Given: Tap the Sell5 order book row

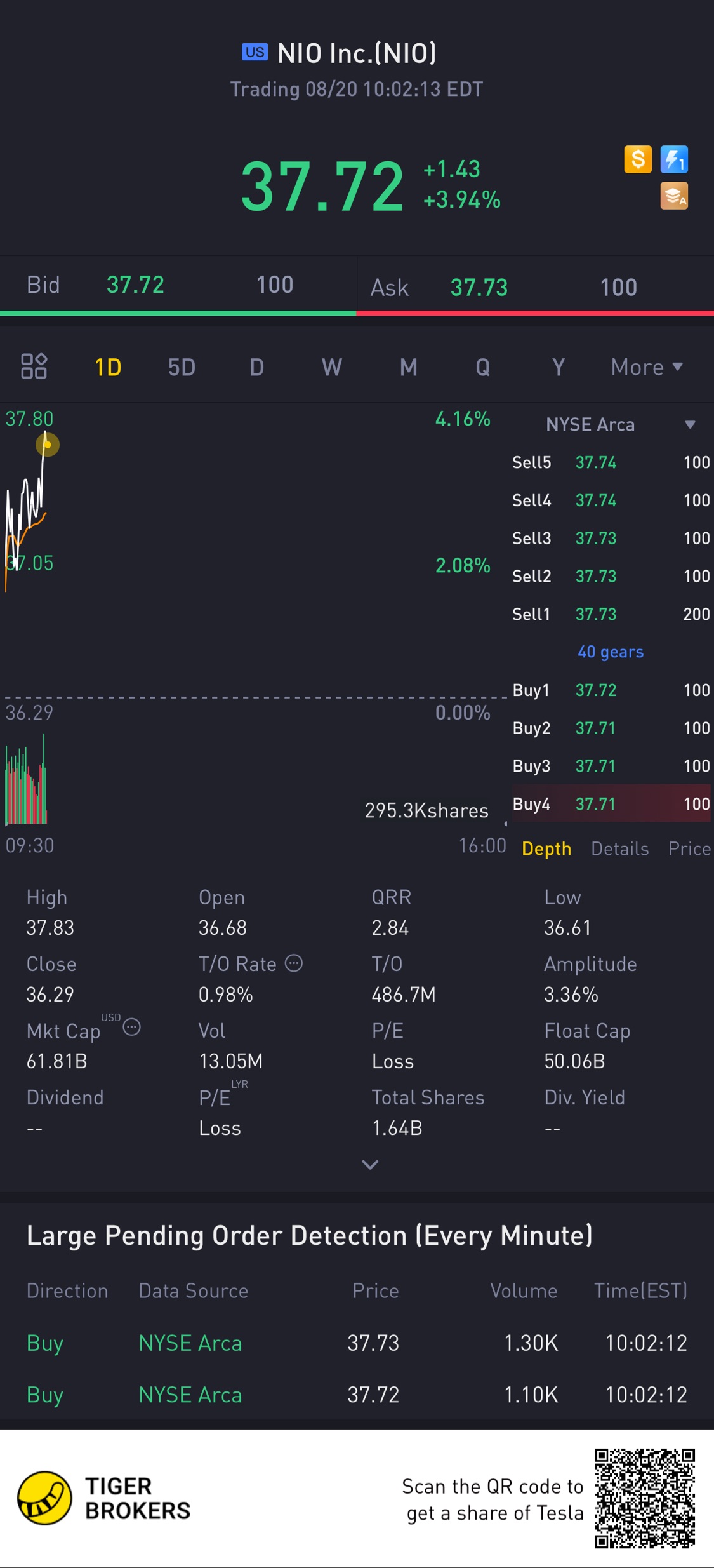Looking at the screenshot, I should point(611,462).
